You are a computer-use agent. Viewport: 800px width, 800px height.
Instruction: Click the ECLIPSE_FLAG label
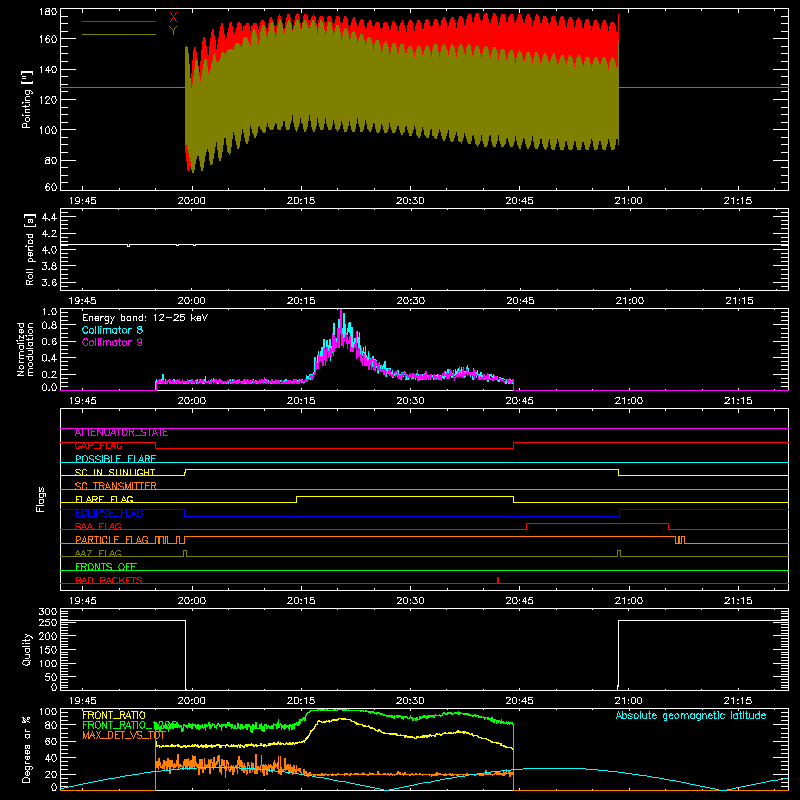109,513
